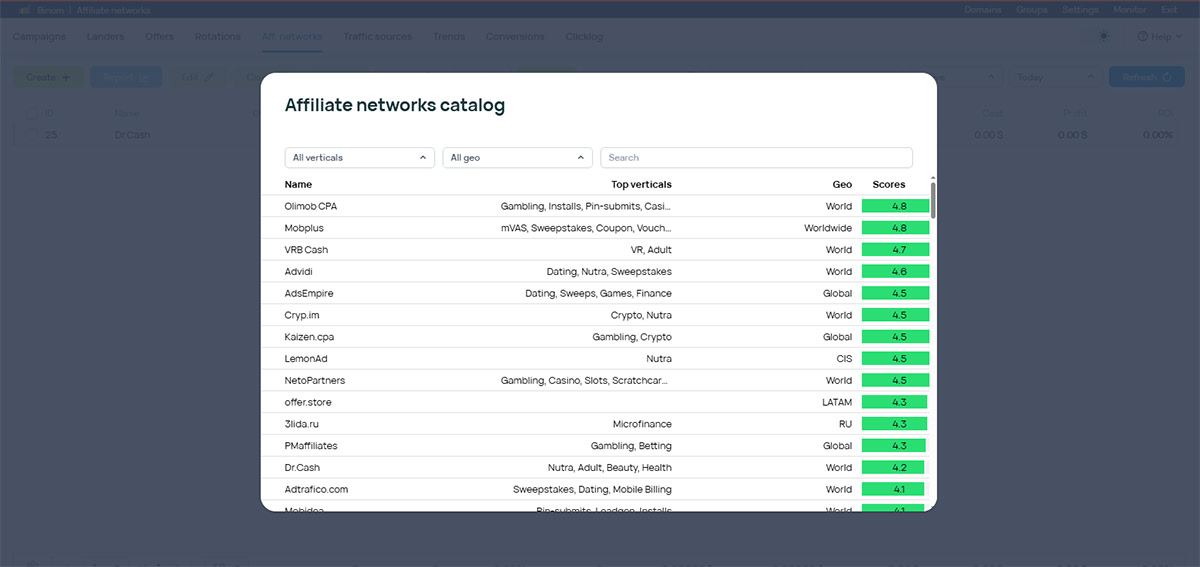Open Settings in the top bar
1200x567 pixels.
pos(1080,10)
